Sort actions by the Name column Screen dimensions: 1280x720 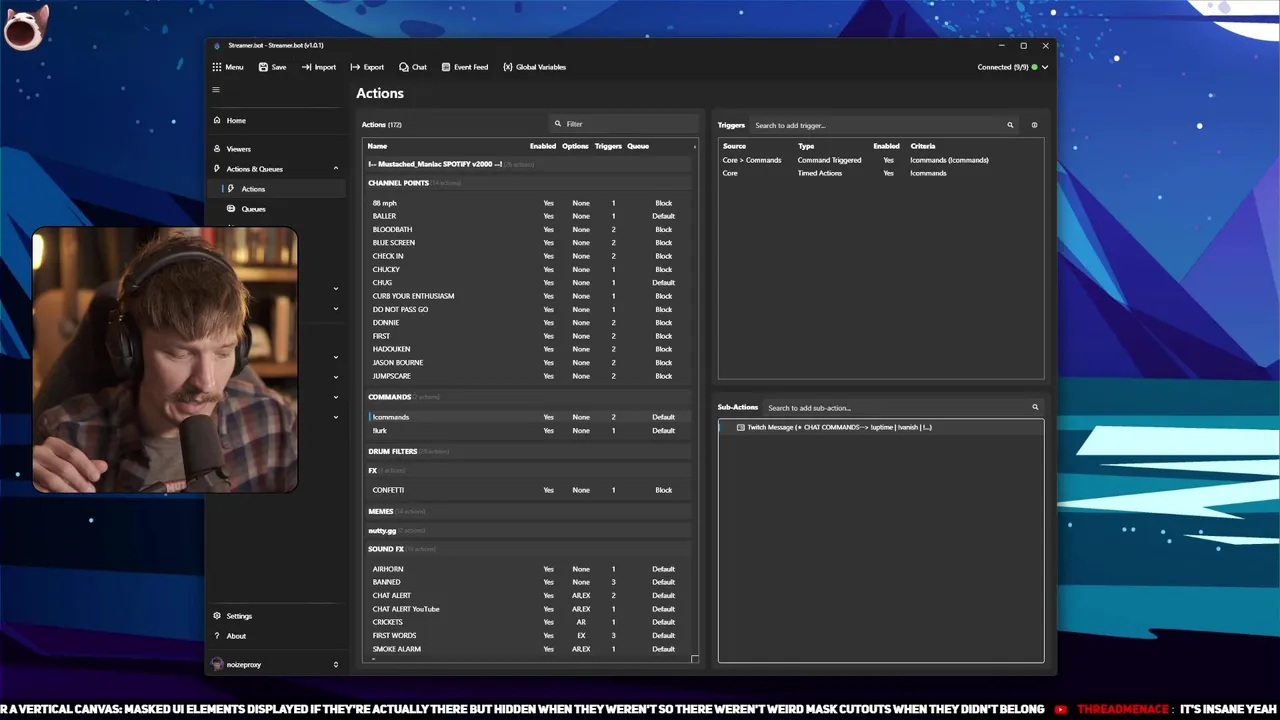[377, 146]
